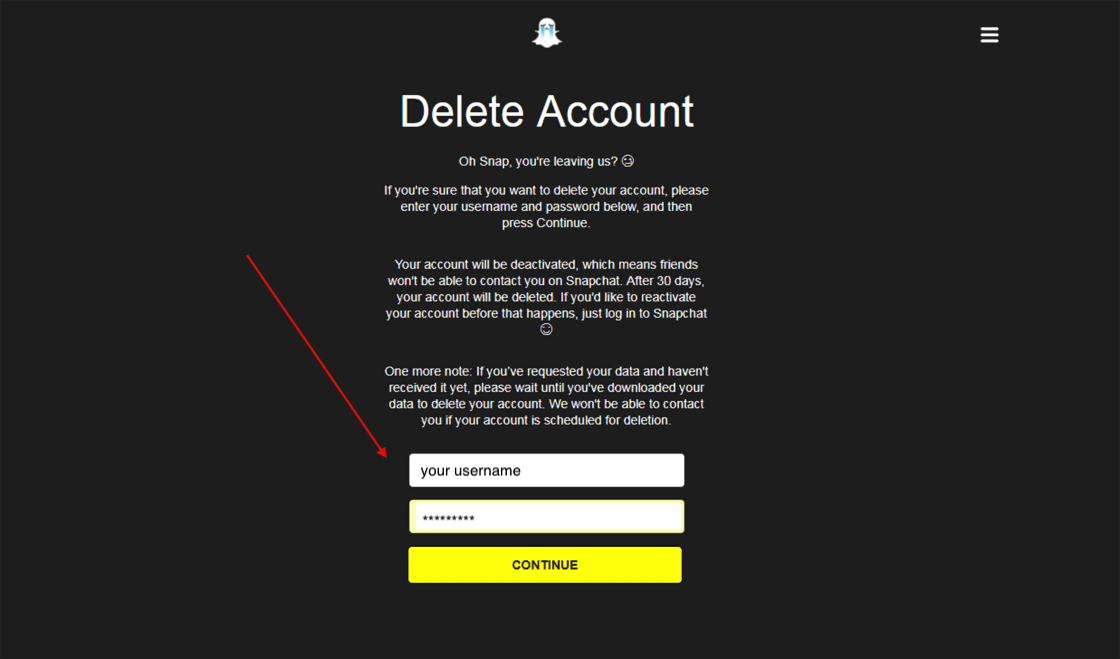Click the "Delete Account" heading
This screenshot has width=1120, height=659.
[546, 111]
